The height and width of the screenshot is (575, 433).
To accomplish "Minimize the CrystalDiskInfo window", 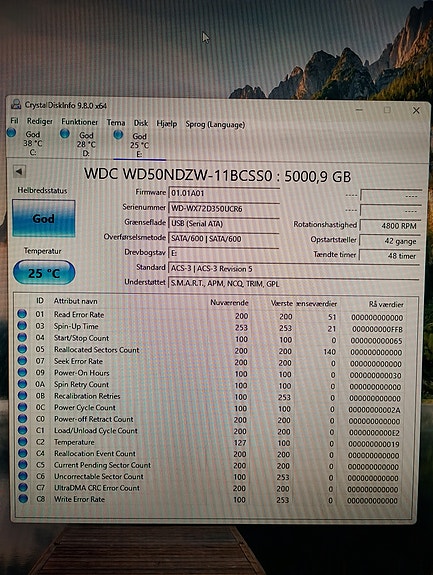I will tap(359, 109).
